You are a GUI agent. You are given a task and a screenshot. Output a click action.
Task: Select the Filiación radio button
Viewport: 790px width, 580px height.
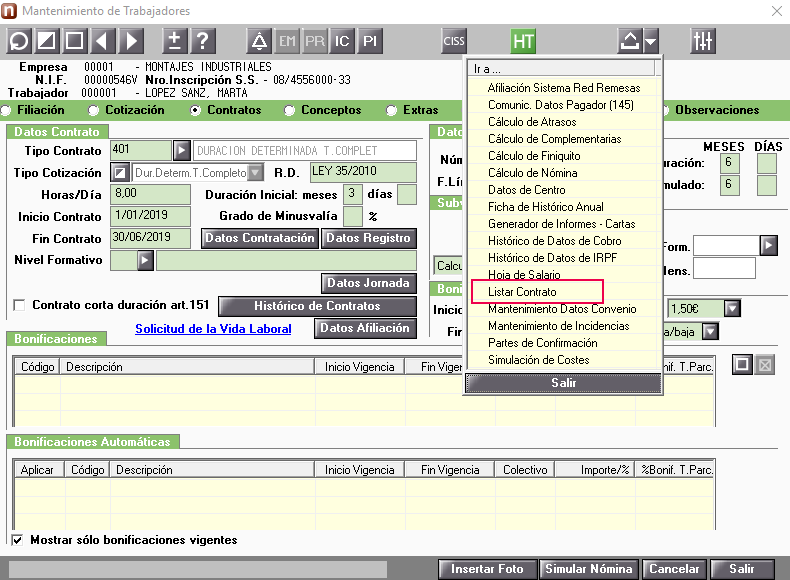pos(6,110)
